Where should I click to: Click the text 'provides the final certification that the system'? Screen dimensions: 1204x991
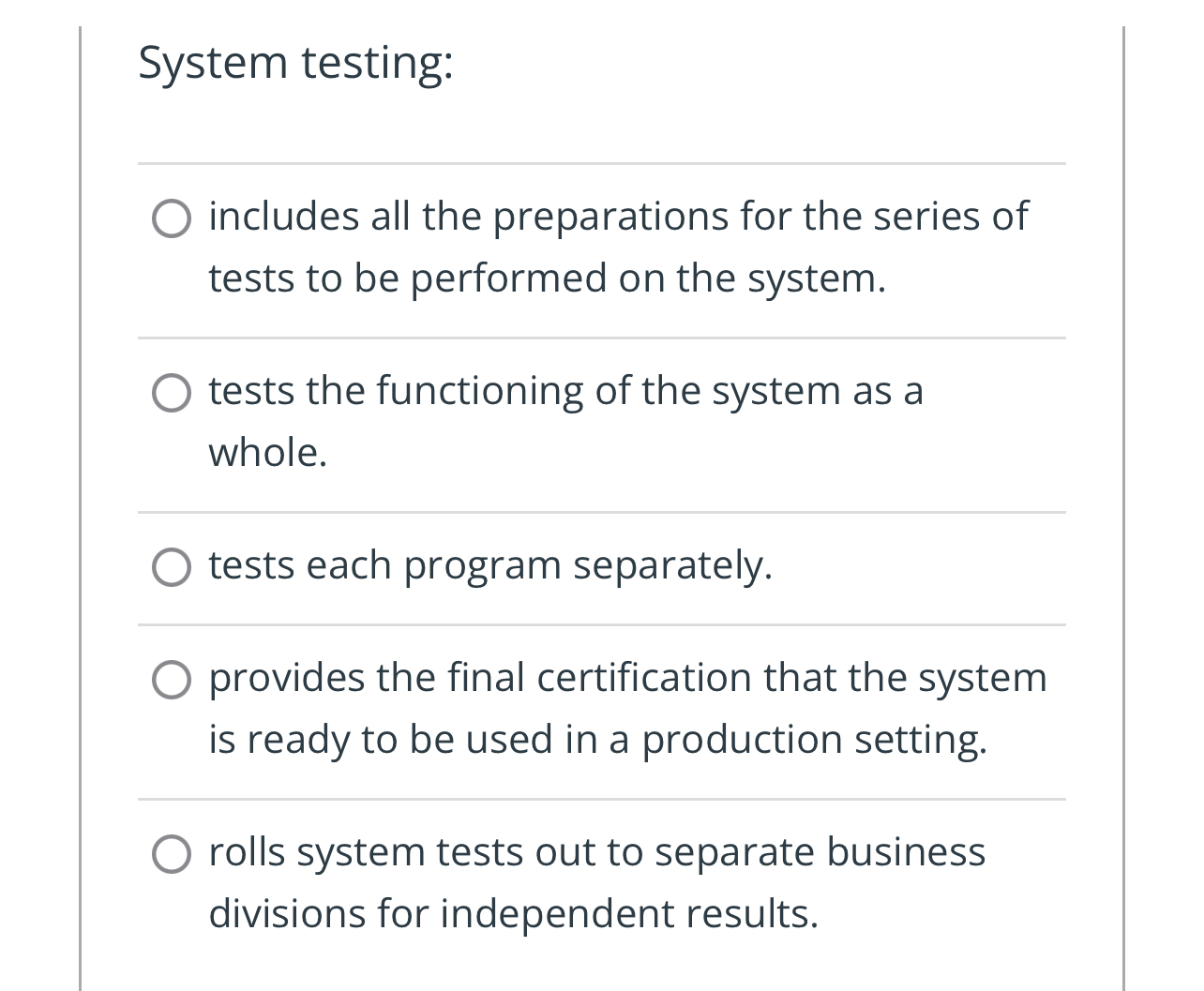[x=627, y=678]
